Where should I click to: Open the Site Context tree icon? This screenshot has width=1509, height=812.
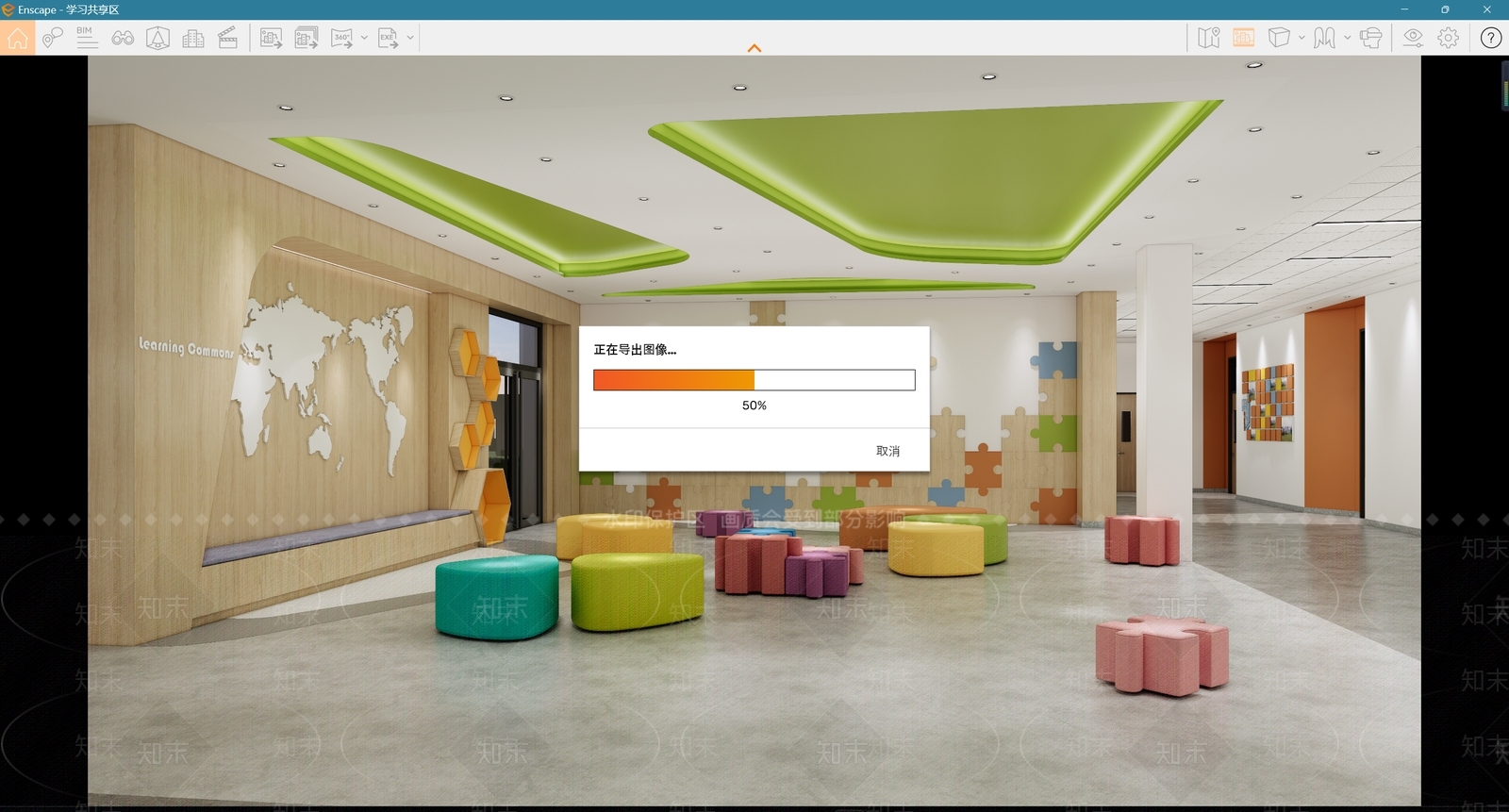pos(158,38)
